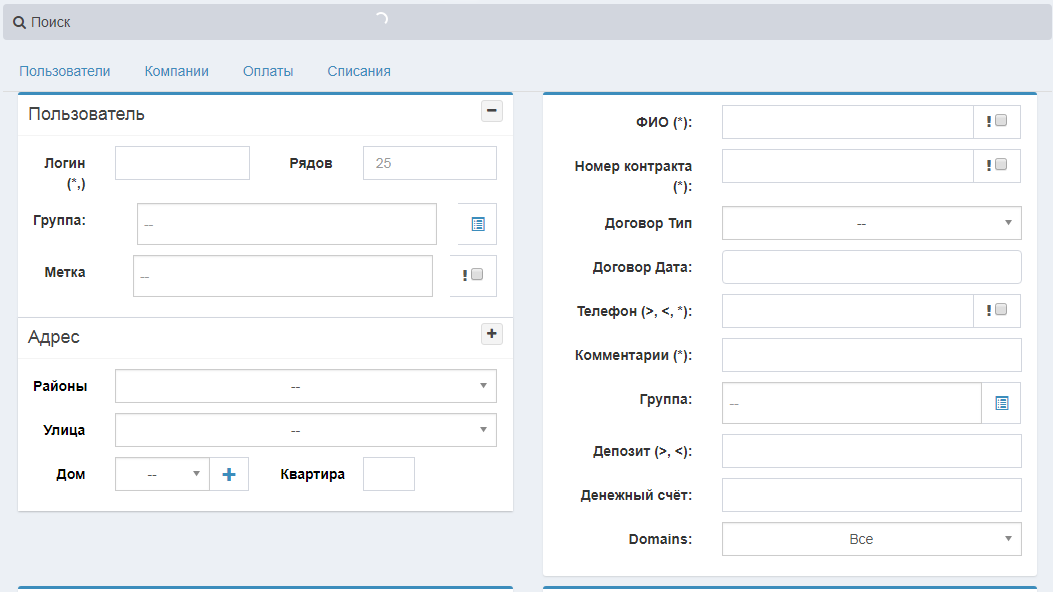This screenshot has width=1053, height=592.
Task: Open the Договор Тип dropdown
Action: [x=871, y=223]
